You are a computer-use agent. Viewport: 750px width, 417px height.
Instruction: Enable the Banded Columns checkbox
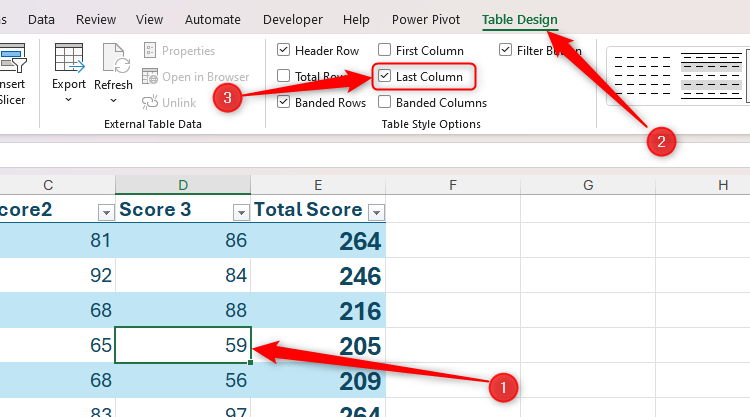(385, 102)
